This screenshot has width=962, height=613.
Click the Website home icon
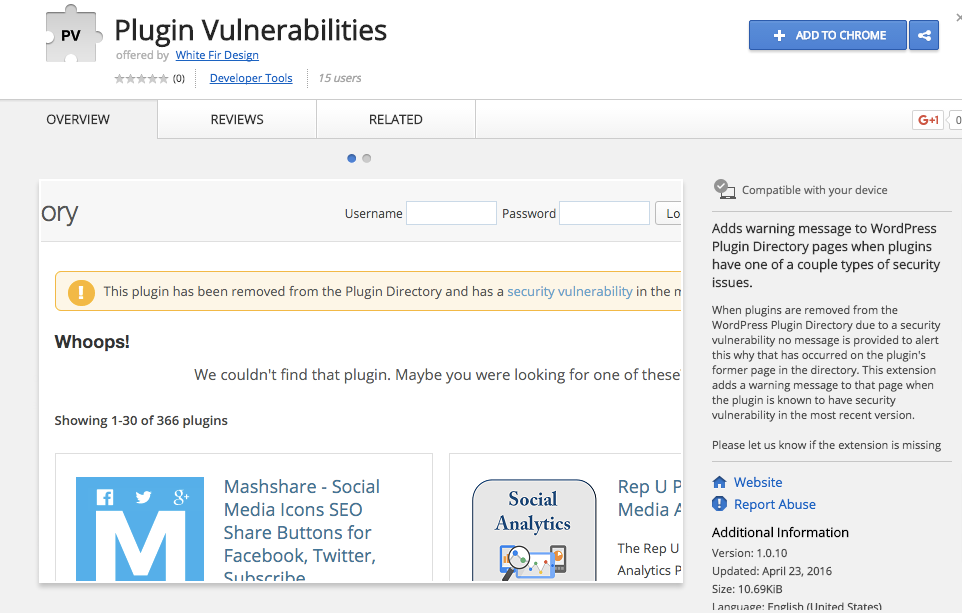[x=720, y=482]
